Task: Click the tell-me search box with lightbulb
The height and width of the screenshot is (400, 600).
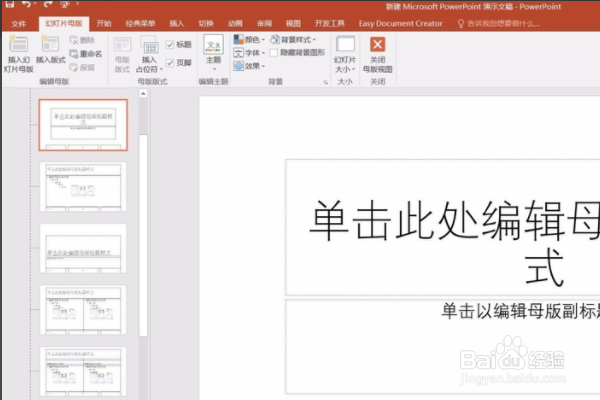Action: (499, 24)
